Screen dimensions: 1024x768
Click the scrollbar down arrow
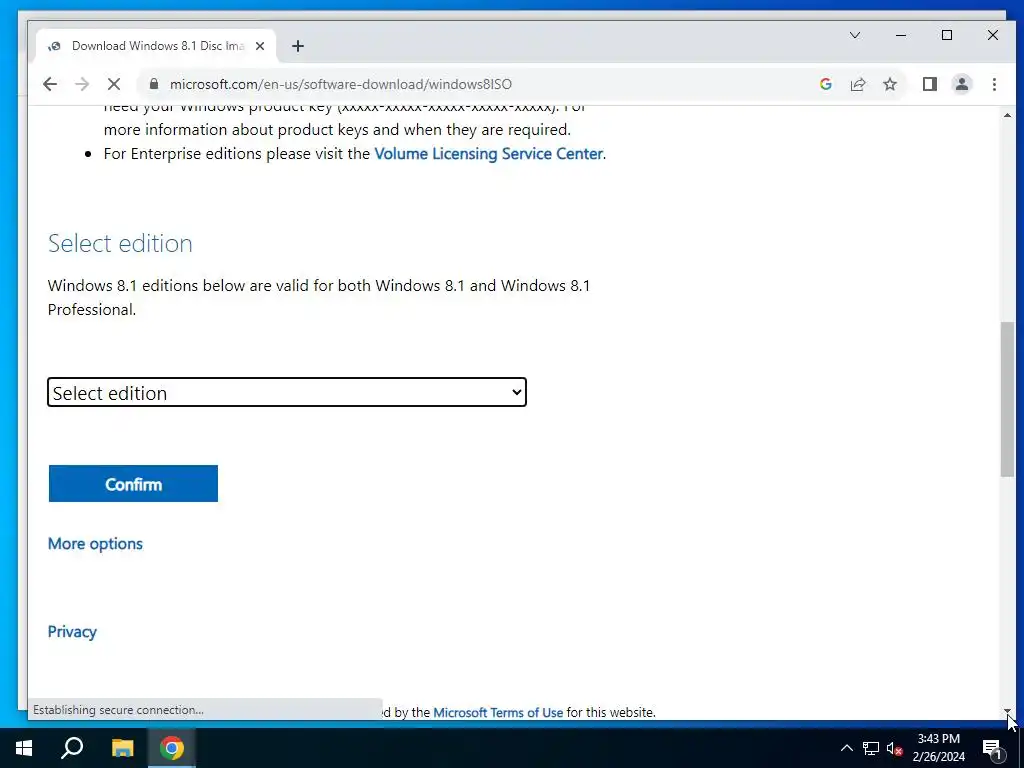(1007, 711)
